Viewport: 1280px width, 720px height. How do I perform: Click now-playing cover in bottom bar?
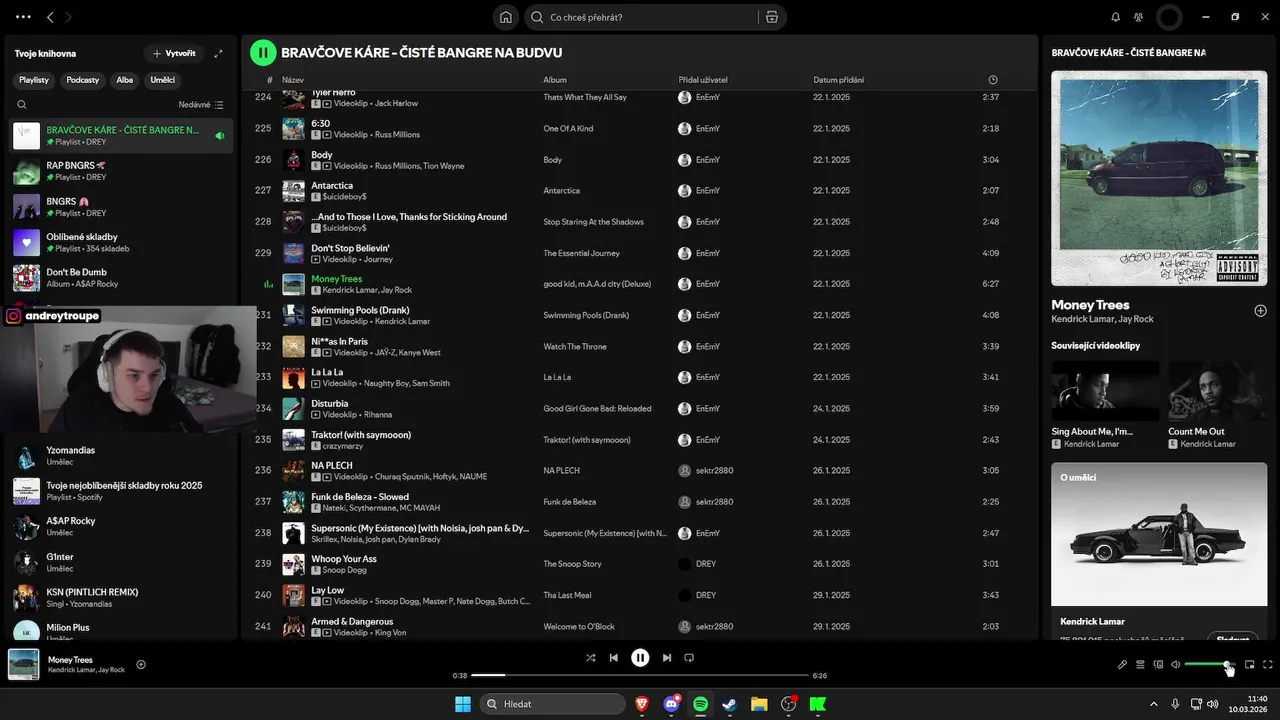point(24,664)
